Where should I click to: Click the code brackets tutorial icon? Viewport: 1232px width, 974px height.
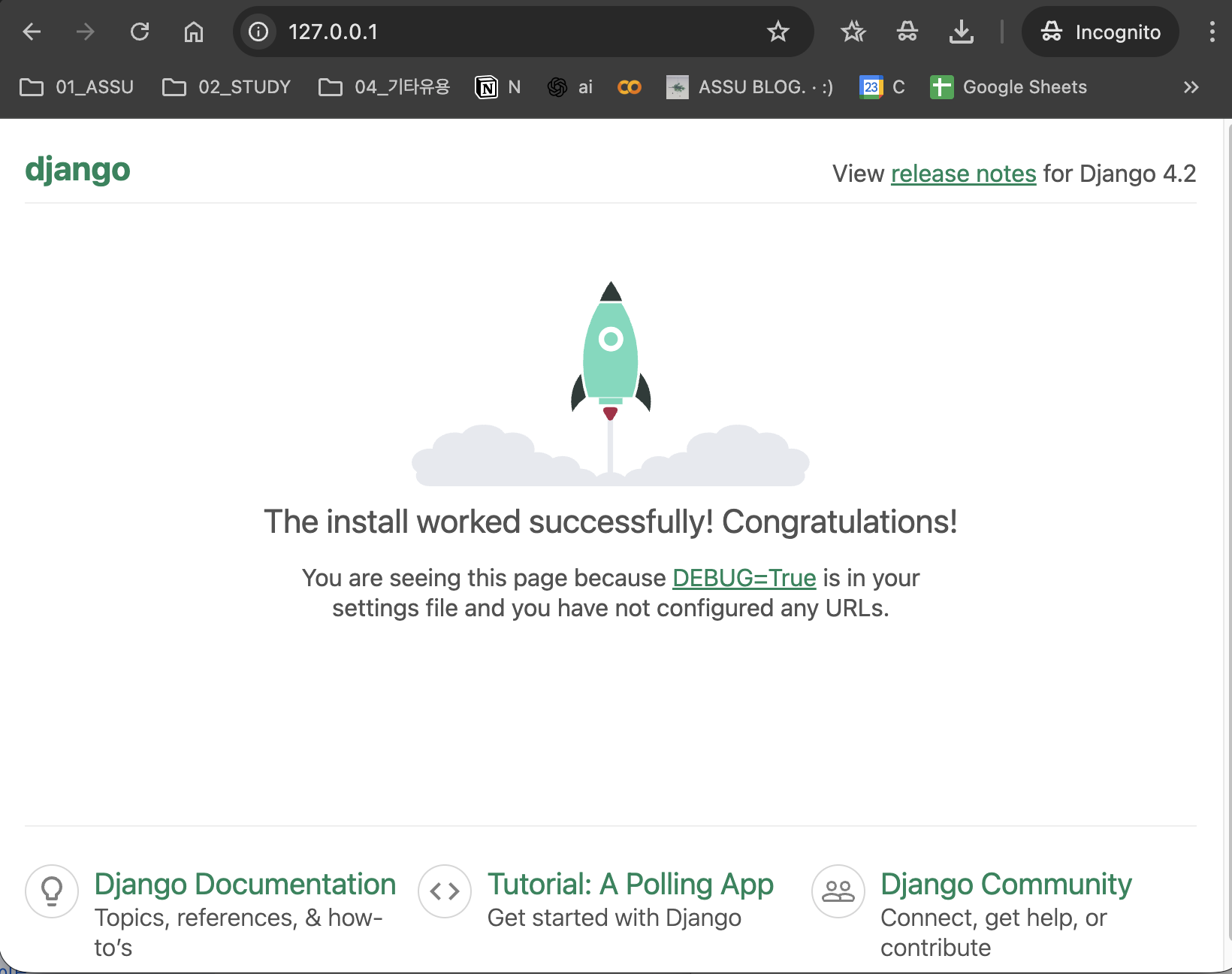[x=445, y=891]
